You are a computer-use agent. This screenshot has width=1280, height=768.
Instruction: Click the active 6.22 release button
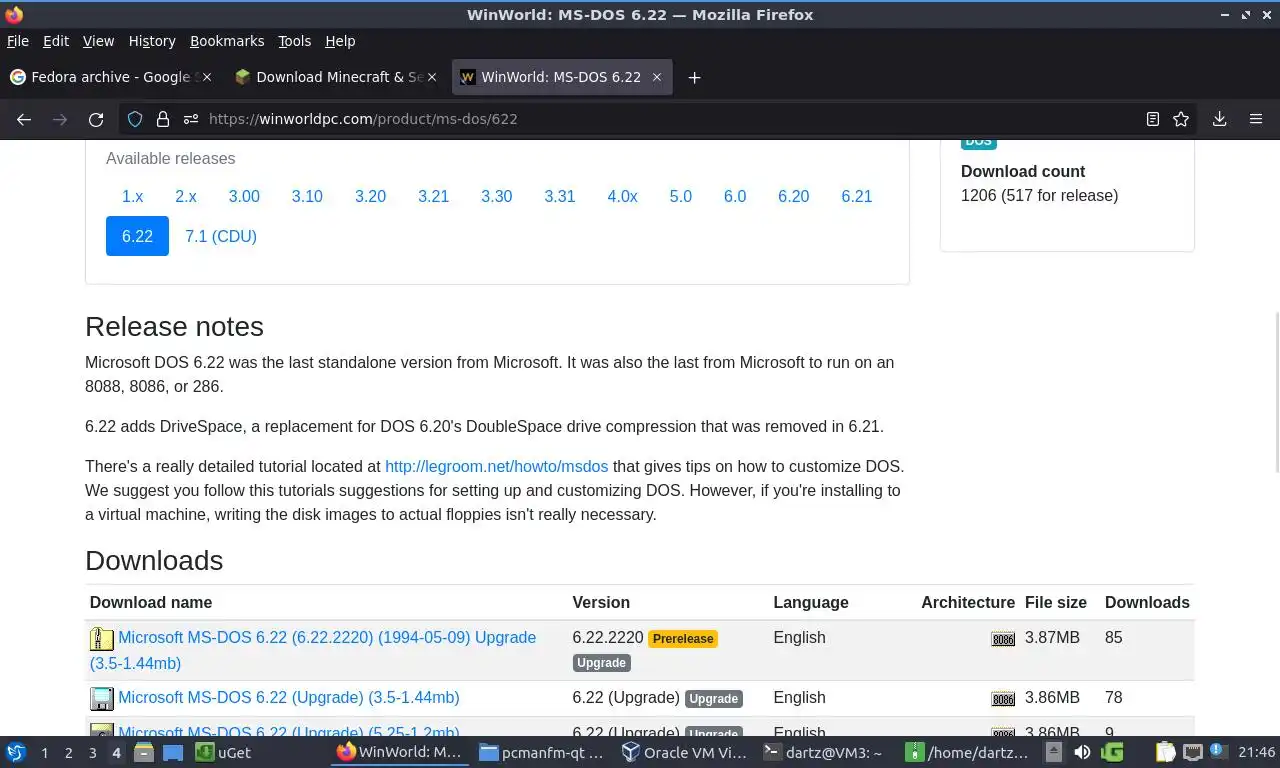click(137, 236)
